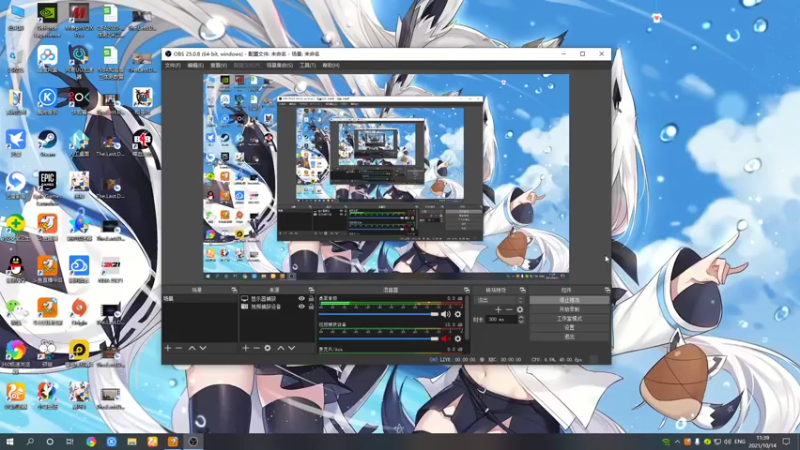Mute desktop audio with speaker icon
The image size is (800, 450).
click(445, 314)
